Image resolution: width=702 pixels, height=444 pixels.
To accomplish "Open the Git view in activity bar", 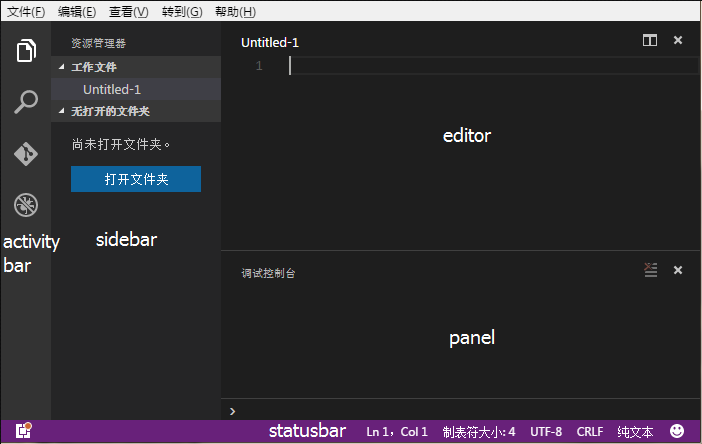I will [x=26, y=154].
